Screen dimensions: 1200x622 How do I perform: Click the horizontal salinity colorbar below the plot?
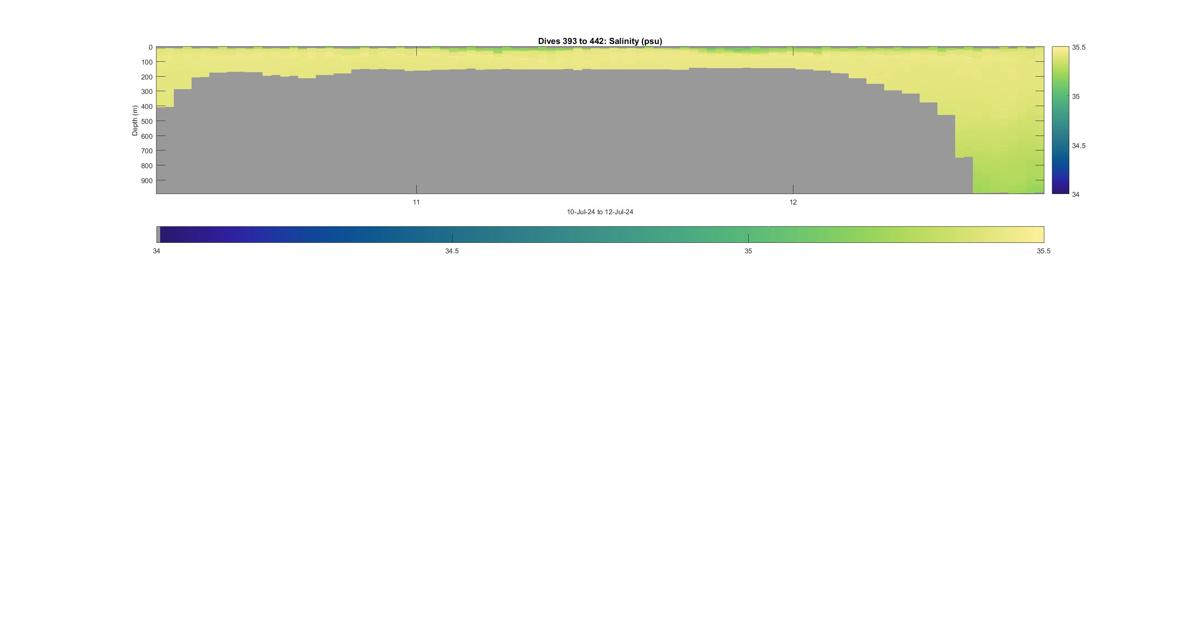coord(600,234)
